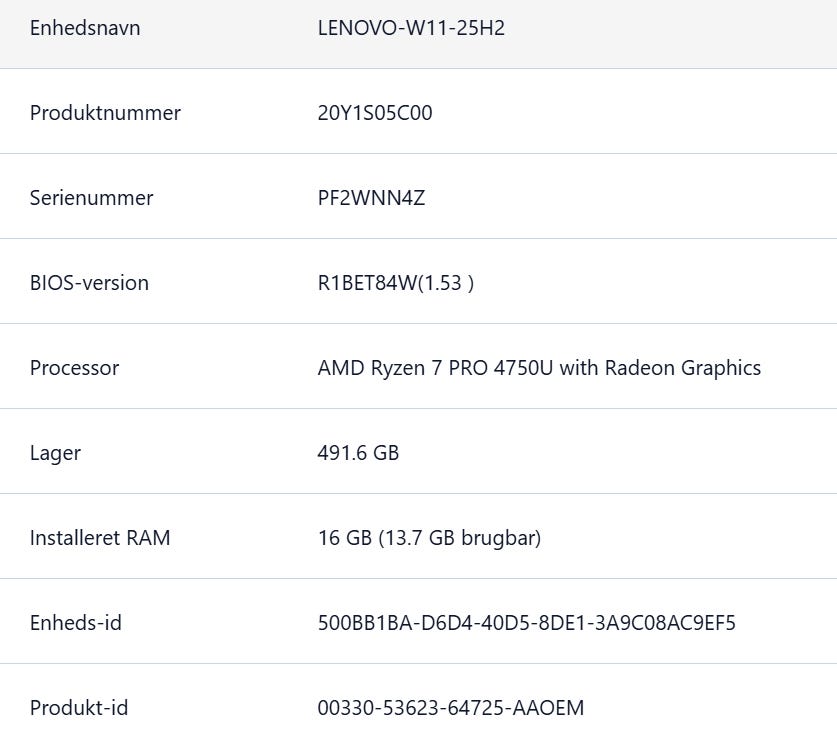
Task: Click the Installeret RAM label
Action: [100, 538]
